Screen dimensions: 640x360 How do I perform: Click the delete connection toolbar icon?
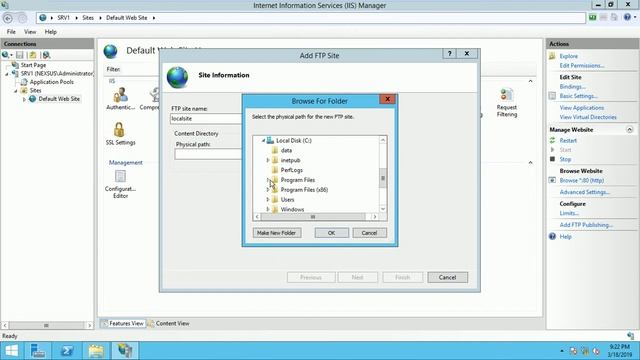(46, 55)
